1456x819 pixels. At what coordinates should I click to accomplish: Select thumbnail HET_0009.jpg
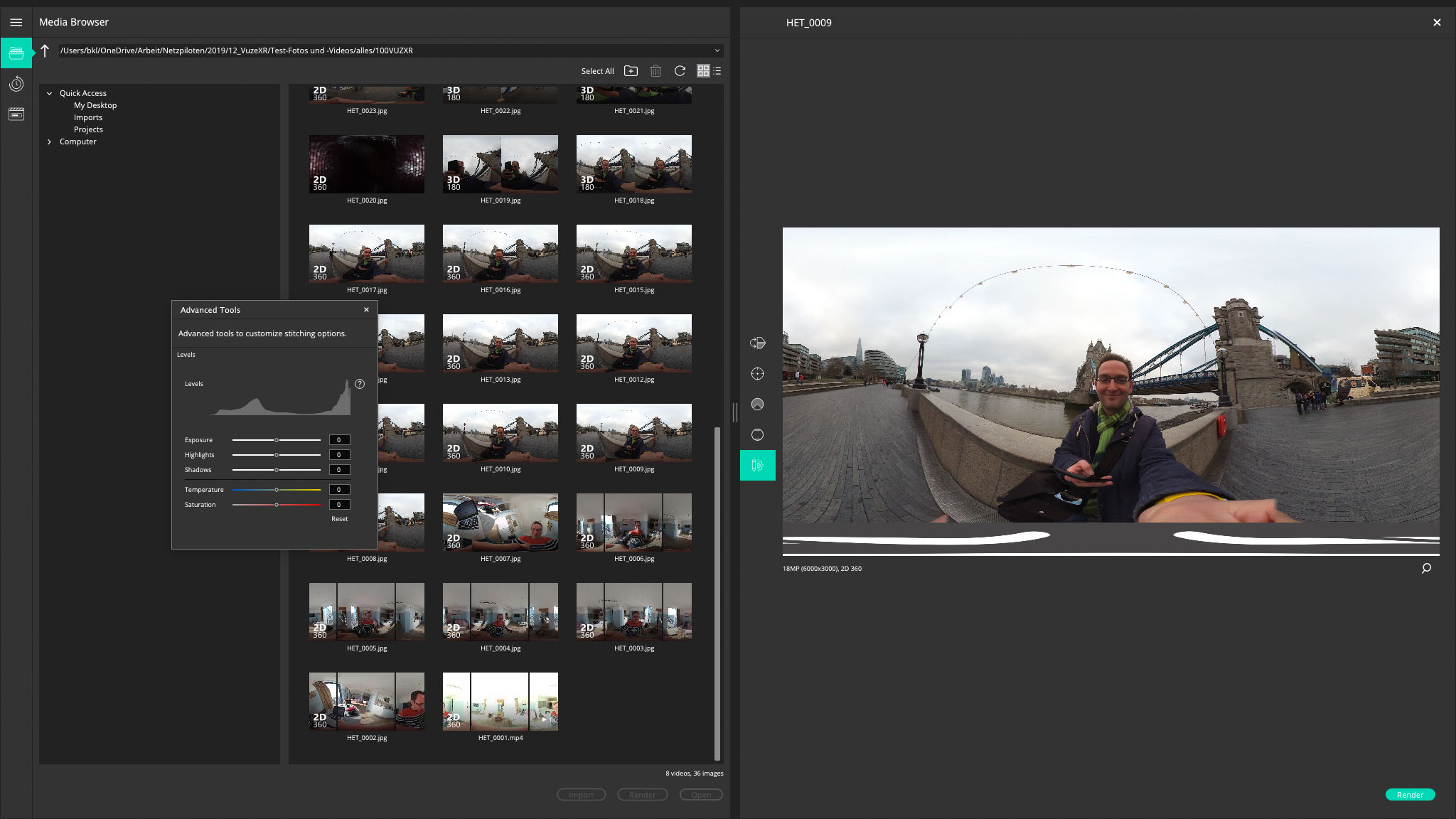coord(634,433)
